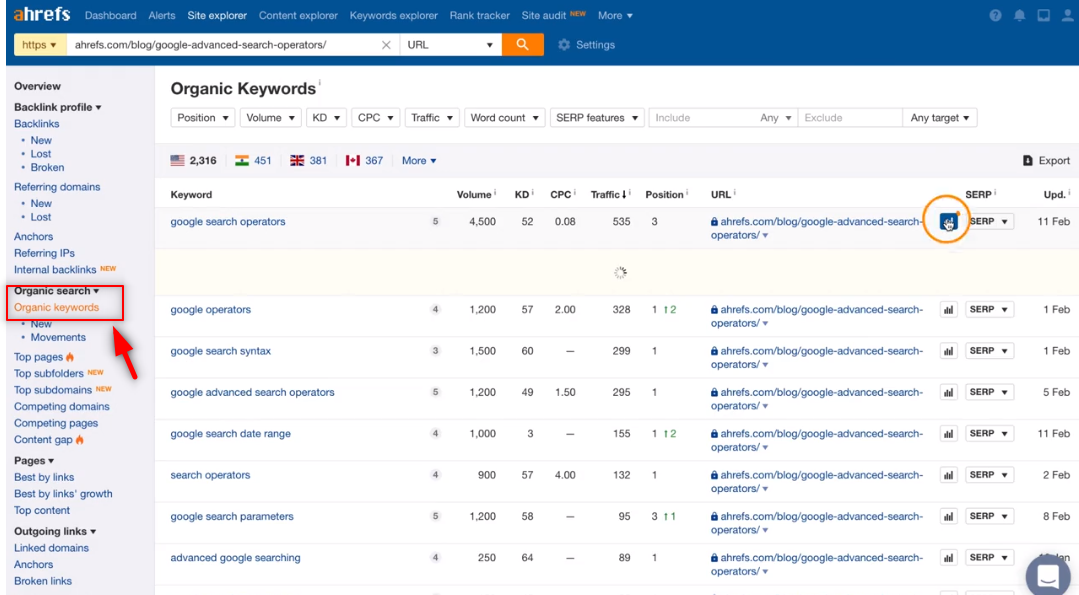
Task: Open the chat bubble widget
Action: tap(1049, 576)
